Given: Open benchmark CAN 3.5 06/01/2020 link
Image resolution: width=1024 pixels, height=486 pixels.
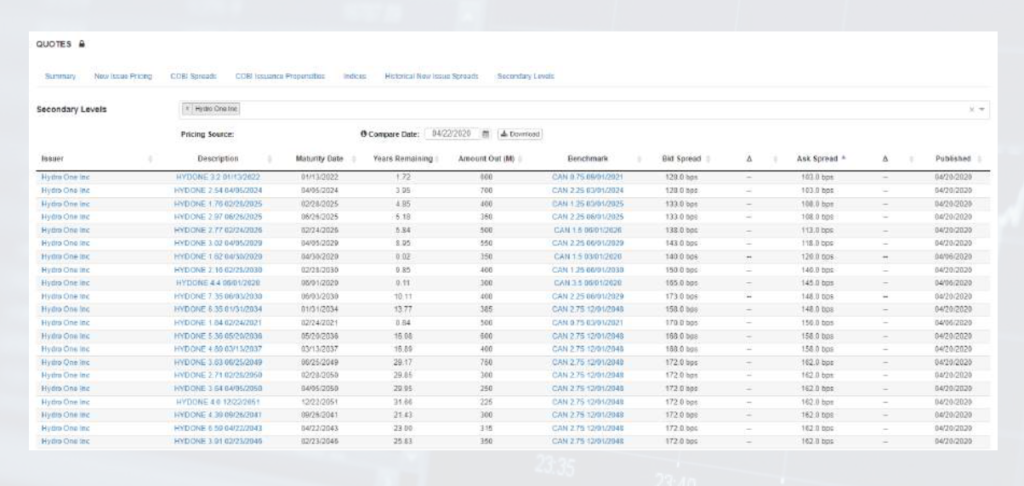Looking at the screenshot, I should [x=588, y=283].
